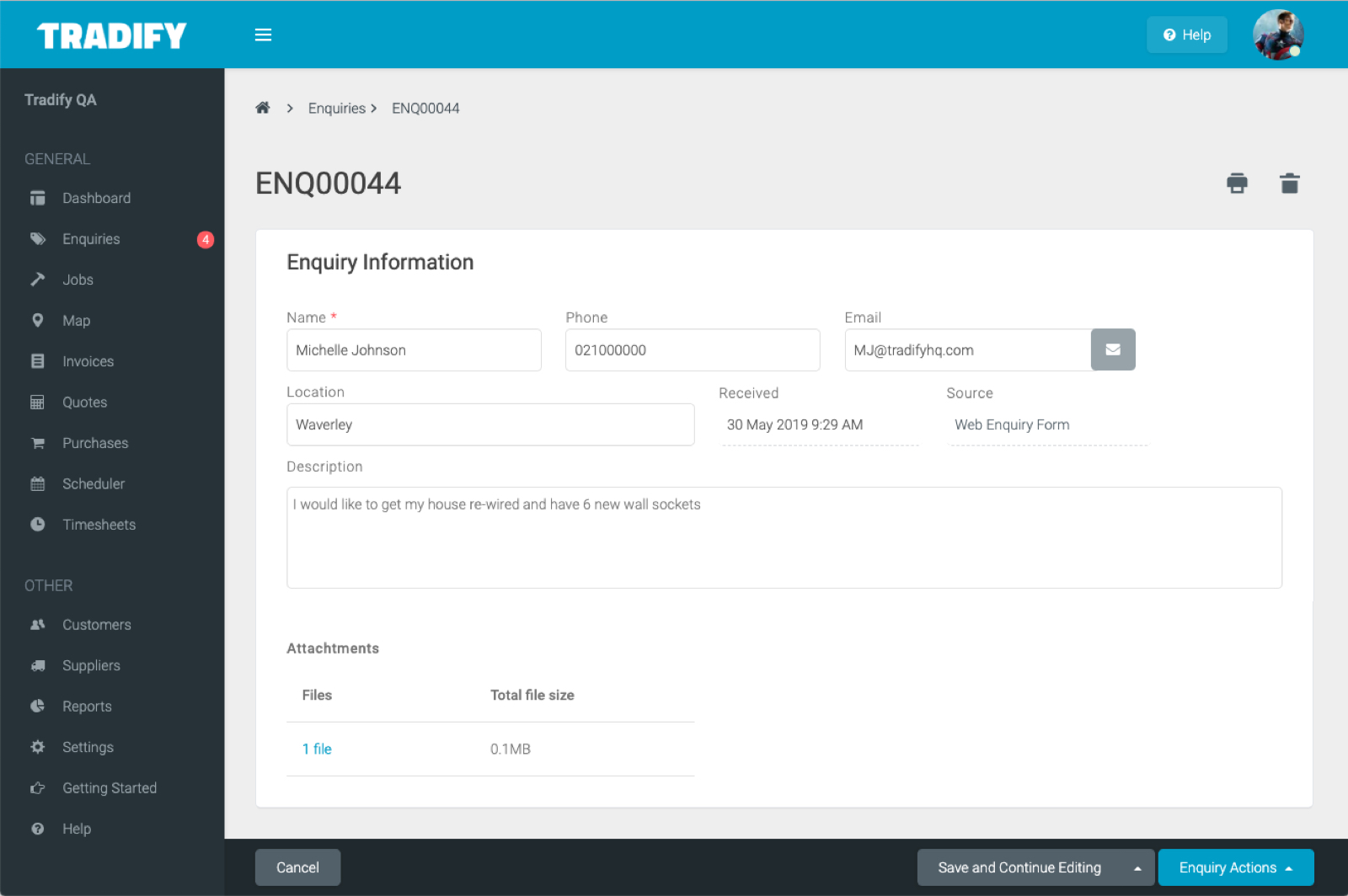Delete the enquiry with trash icon
Screen dimensions: 1348x896
click(1290, 183)
